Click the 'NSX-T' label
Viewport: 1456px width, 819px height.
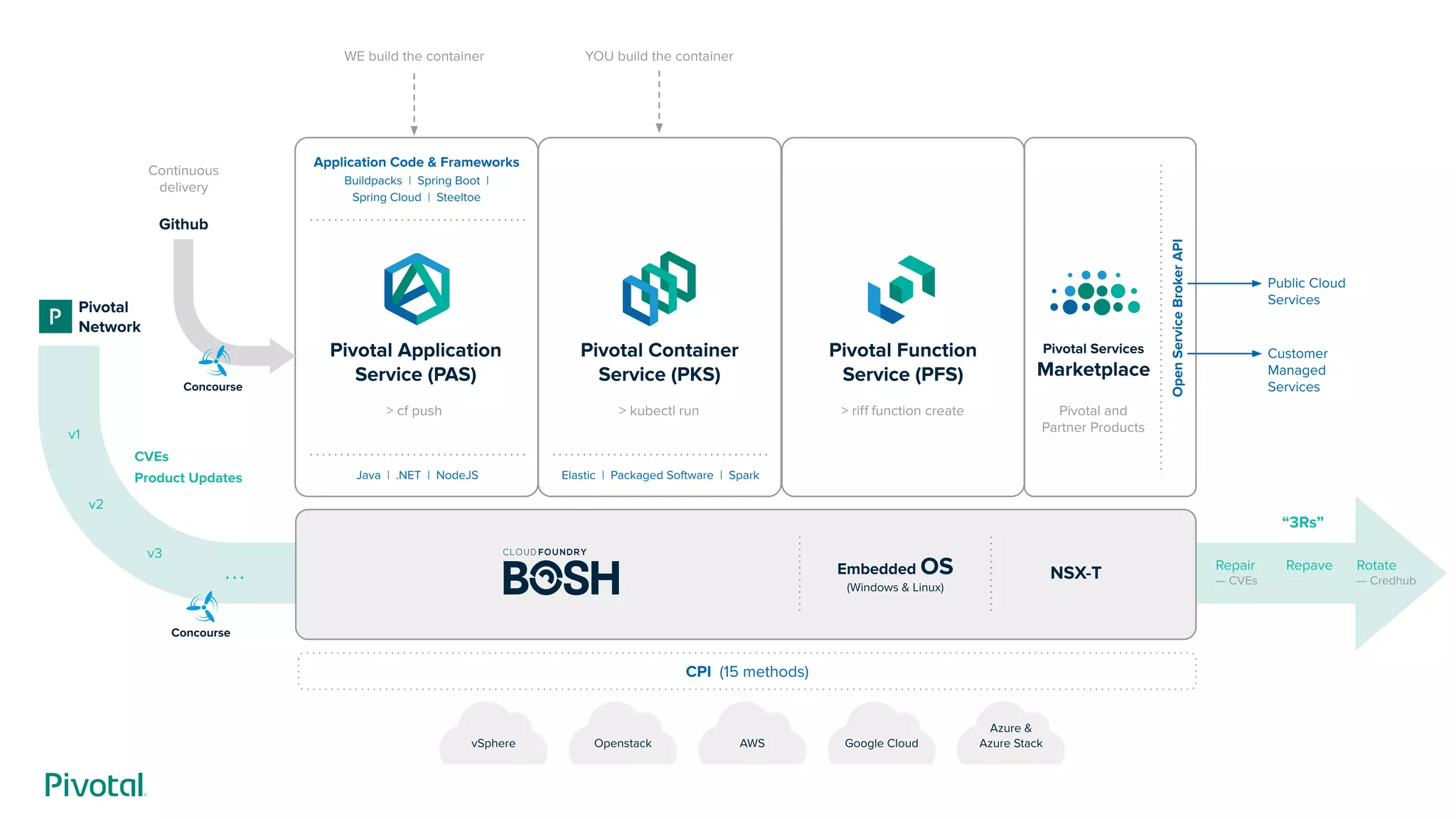[1076, 572]
